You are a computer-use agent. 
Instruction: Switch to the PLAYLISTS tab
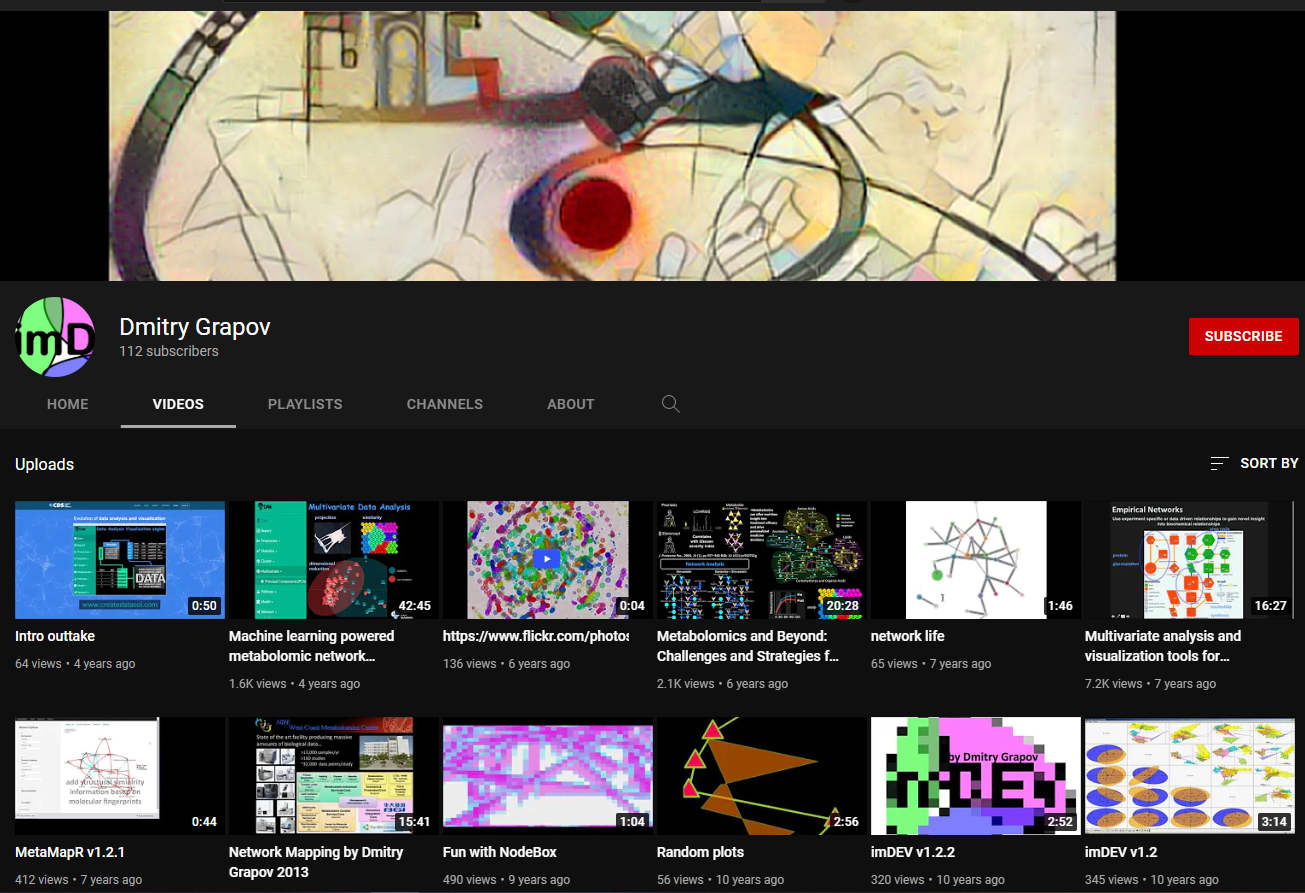305,404
